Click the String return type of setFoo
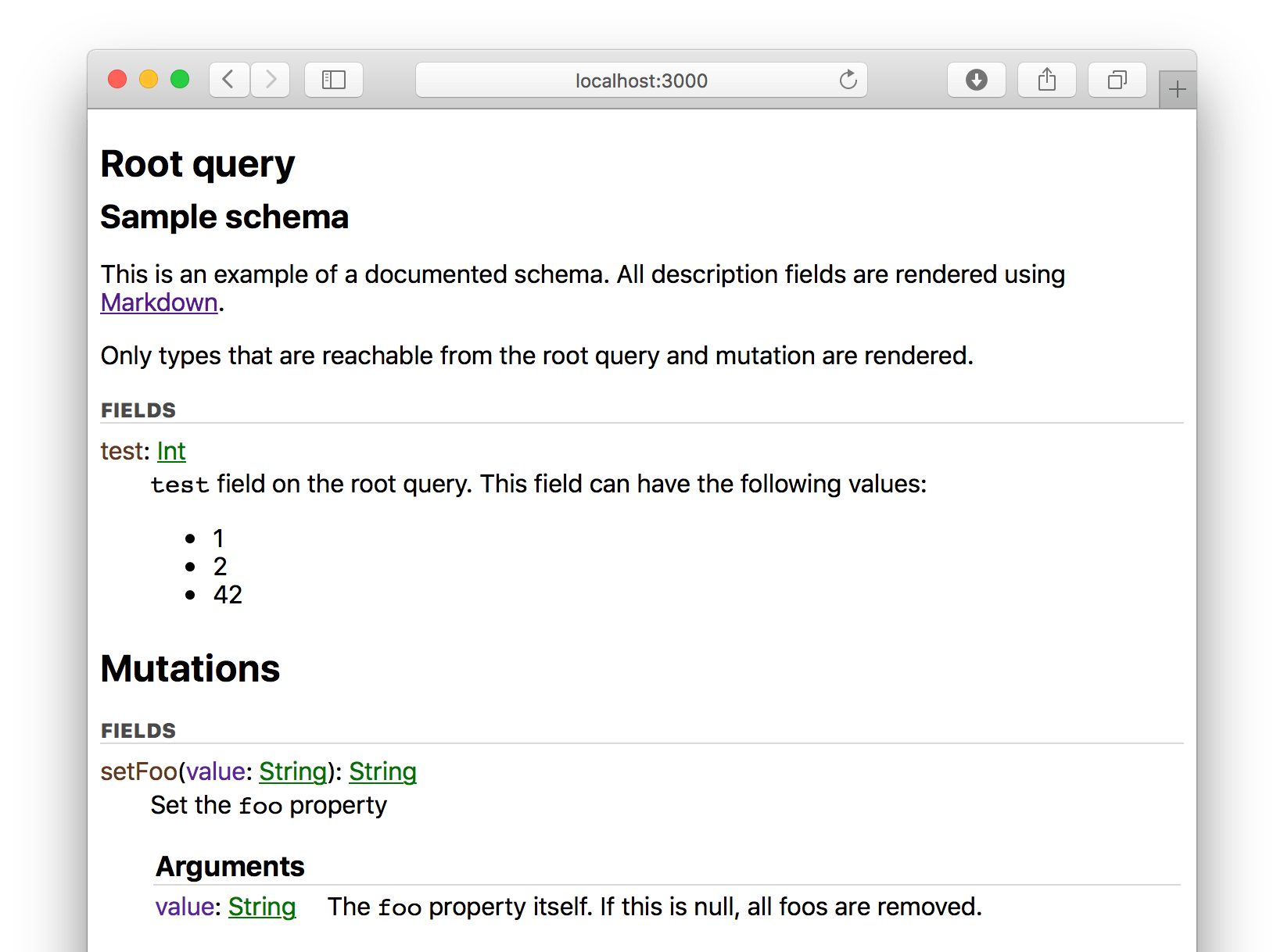 [383, 771]
